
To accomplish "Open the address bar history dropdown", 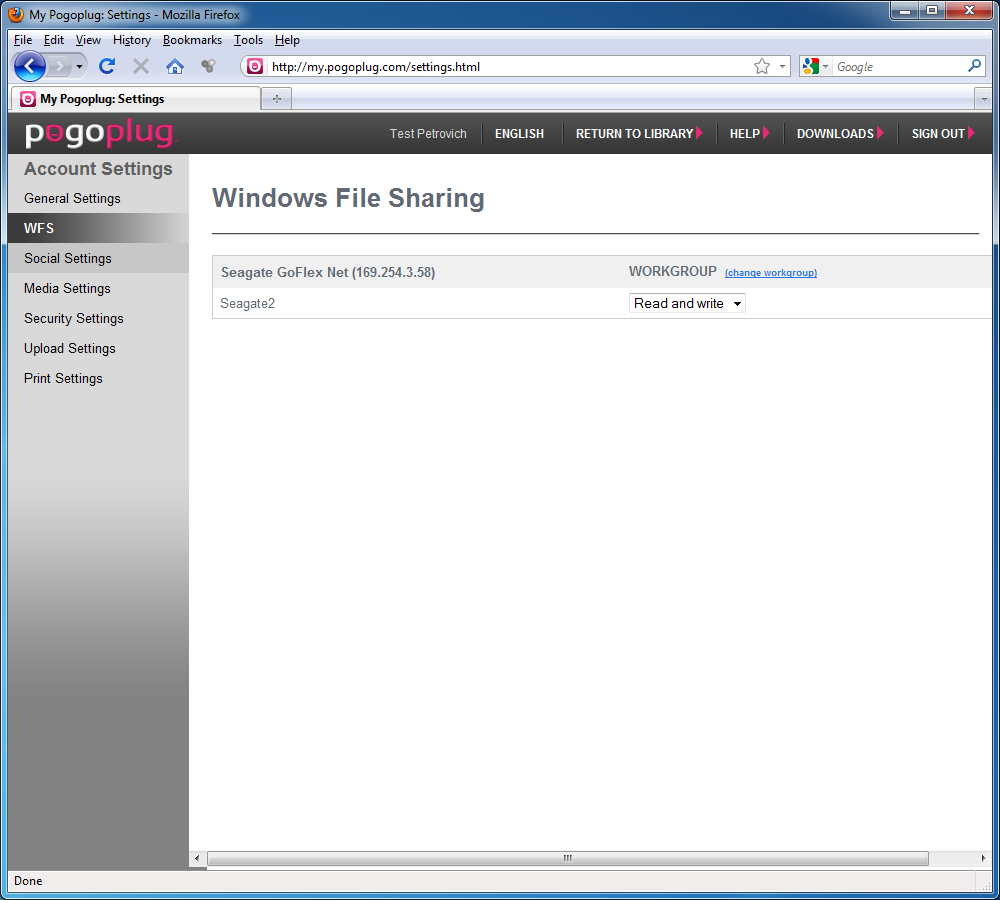I will [782, 66].
